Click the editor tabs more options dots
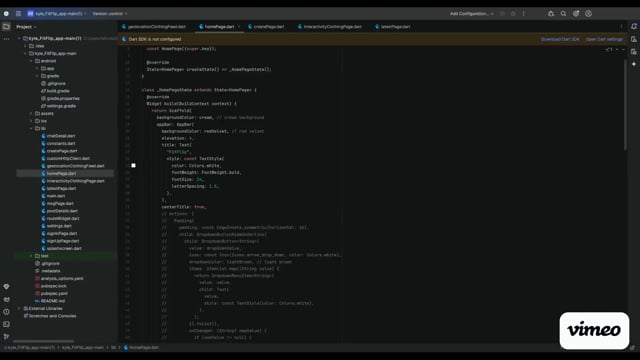 click(x=621, y=27)
